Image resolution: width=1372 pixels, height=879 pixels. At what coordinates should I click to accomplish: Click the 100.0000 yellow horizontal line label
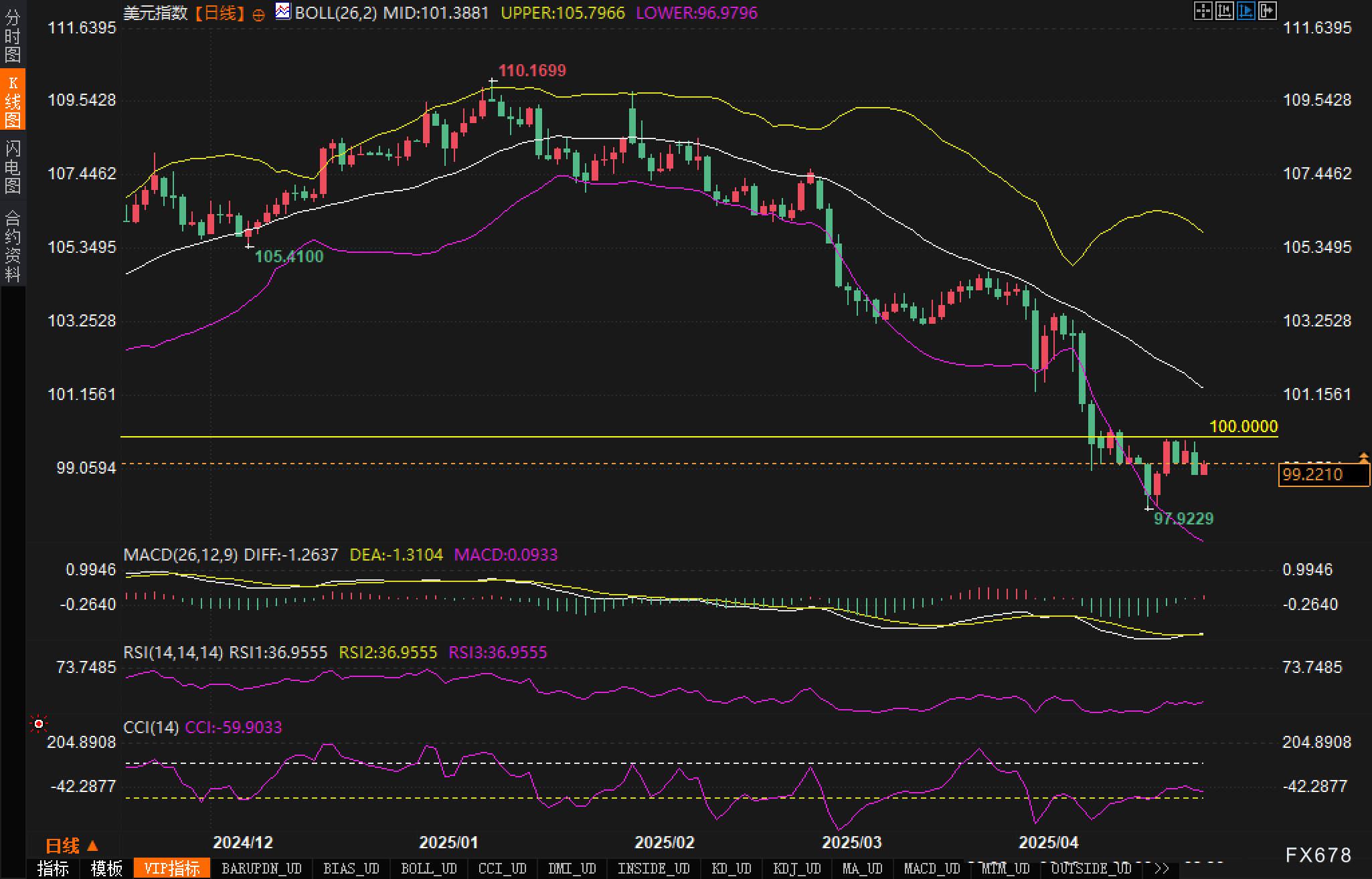1243,426
